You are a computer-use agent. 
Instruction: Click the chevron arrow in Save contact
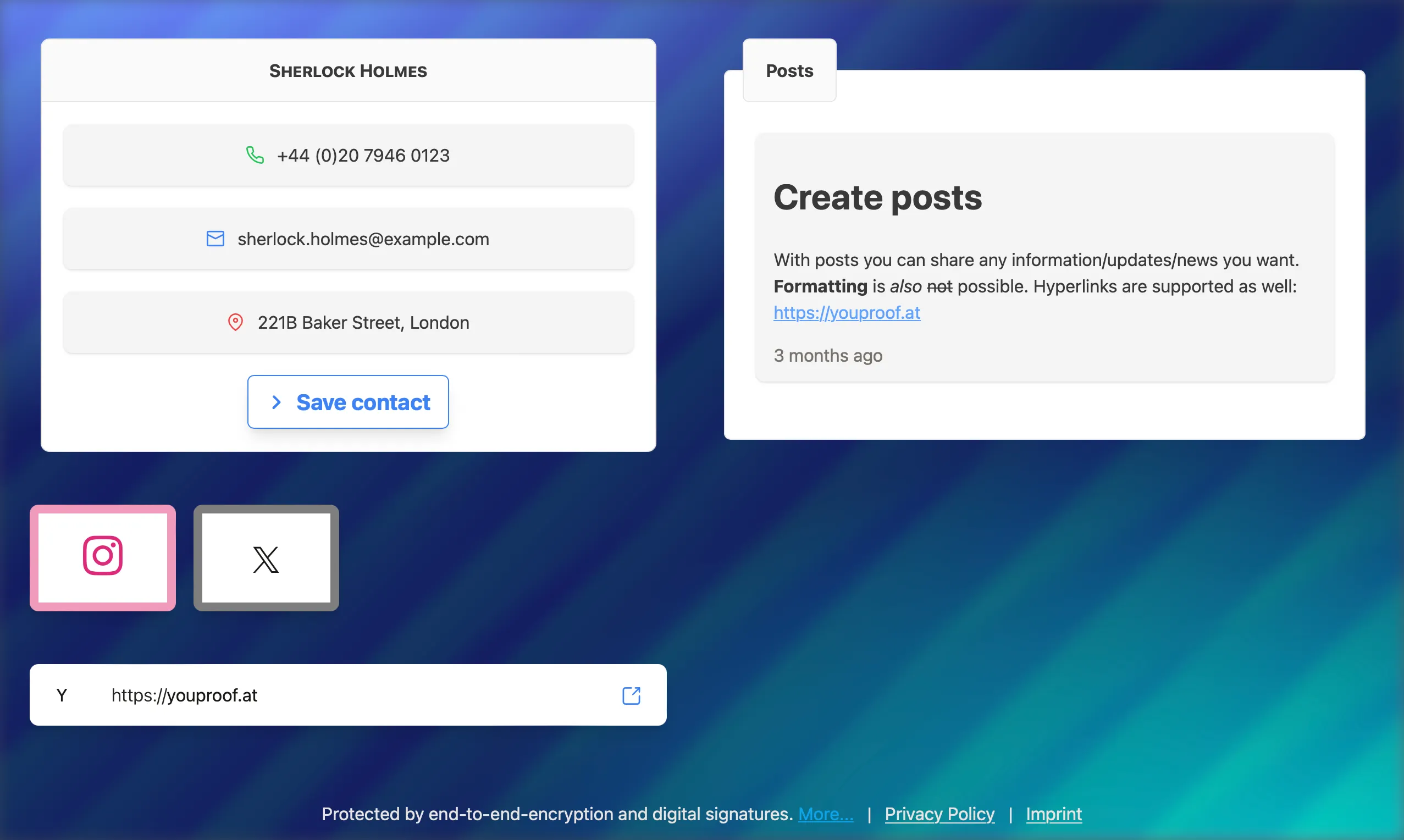[276, 402]
